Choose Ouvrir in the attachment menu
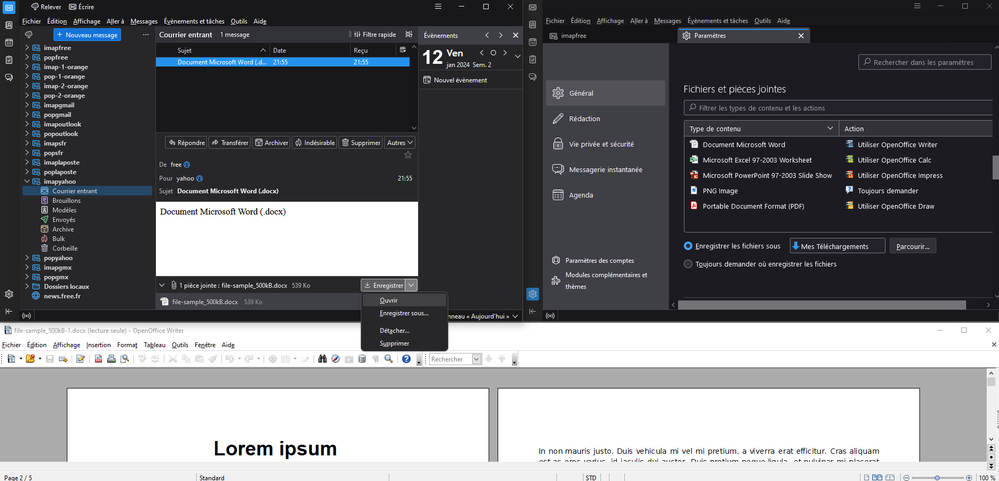 [x=389, y=300]
